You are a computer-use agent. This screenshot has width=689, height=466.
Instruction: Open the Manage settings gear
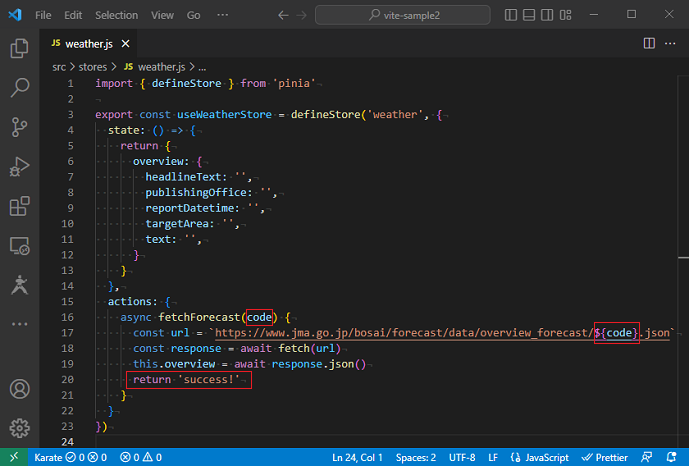[19, 428]
